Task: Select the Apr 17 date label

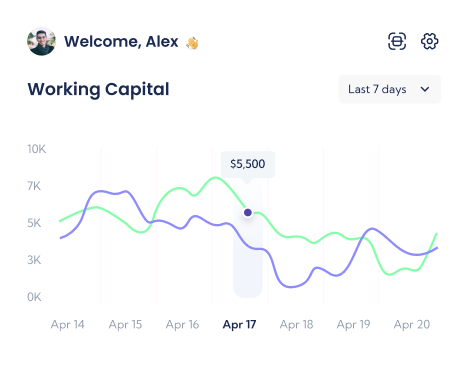Action: click(239, 324)
